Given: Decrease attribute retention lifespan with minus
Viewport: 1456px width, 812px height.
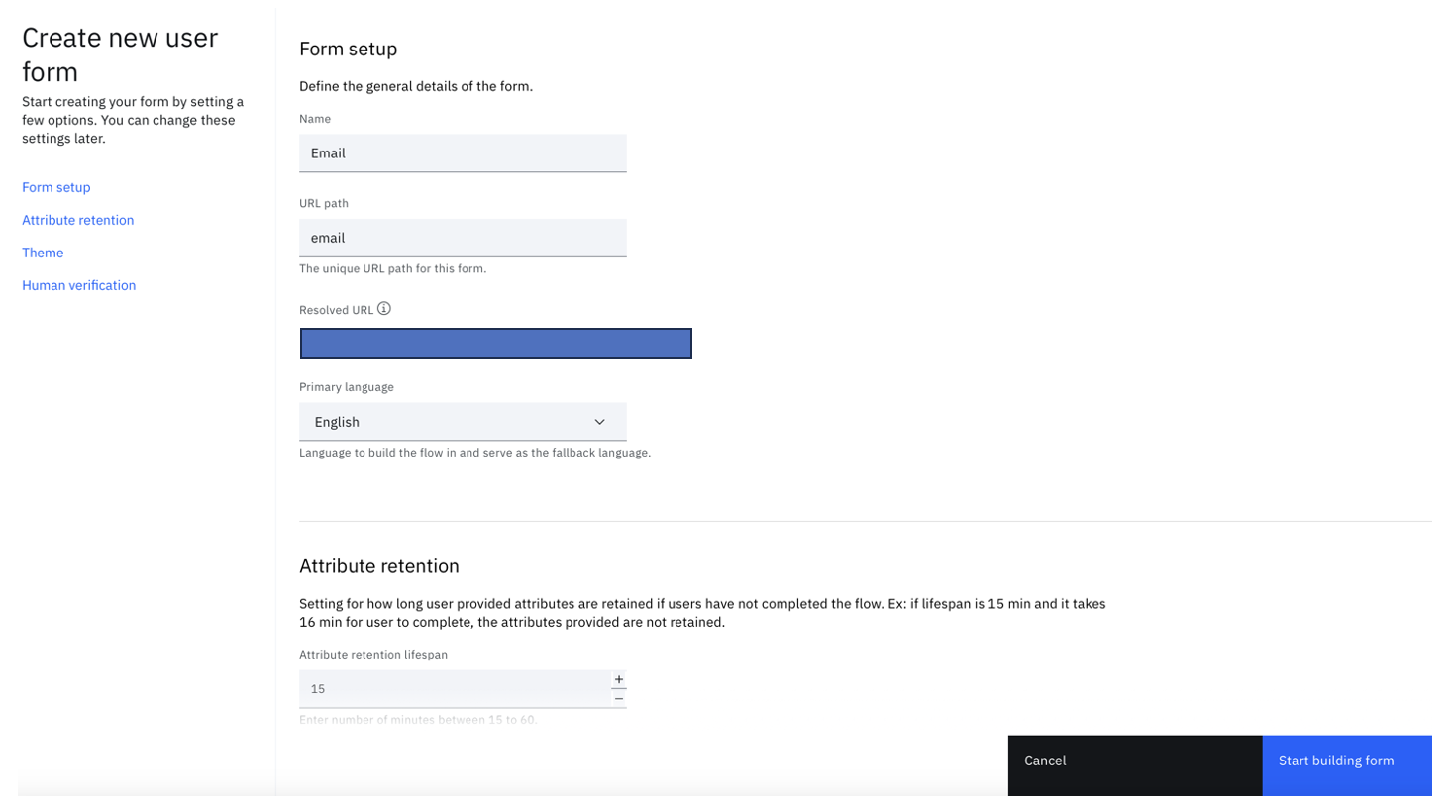Looking at the screenshot, I should 619,698.
